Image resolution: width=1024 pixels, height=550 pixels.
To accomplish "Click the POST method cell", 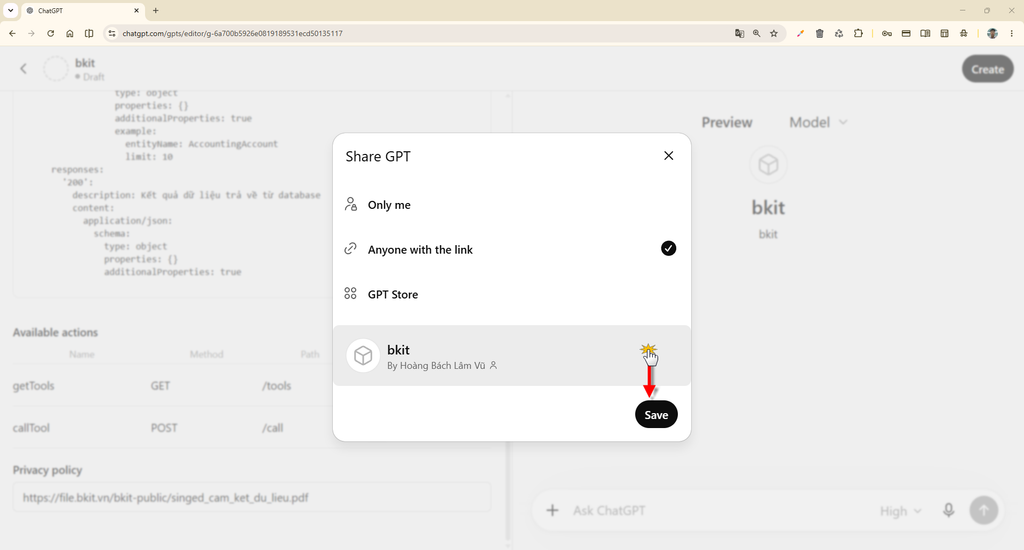I will pyautogui.click(x=163, y=428).
